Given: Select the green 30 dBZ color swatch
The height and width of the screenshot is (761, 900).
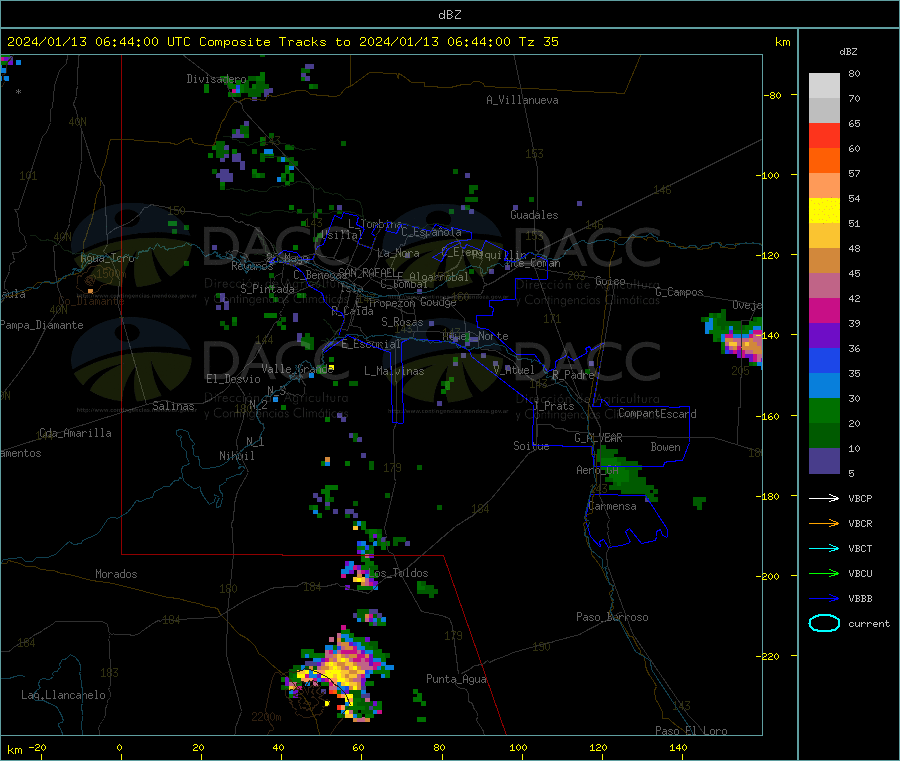Looking at the screenshot, I should coord(824,410).
